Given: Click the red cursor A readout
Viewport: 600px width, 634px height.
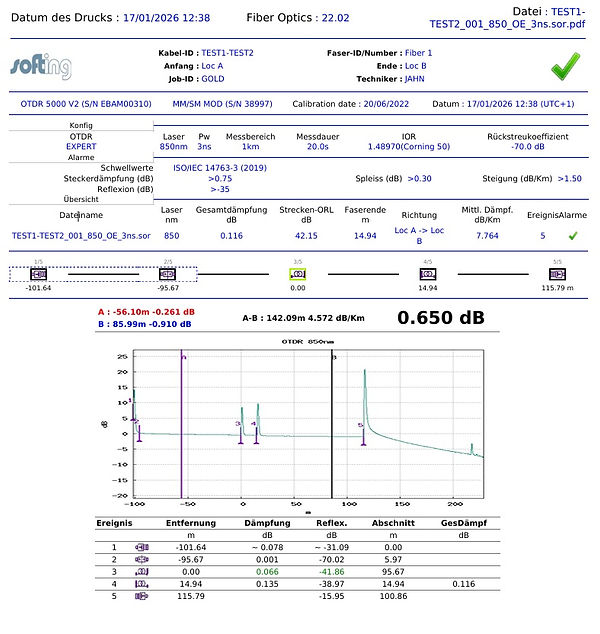Looking at the screenshot, I should (x=146, y=312).
